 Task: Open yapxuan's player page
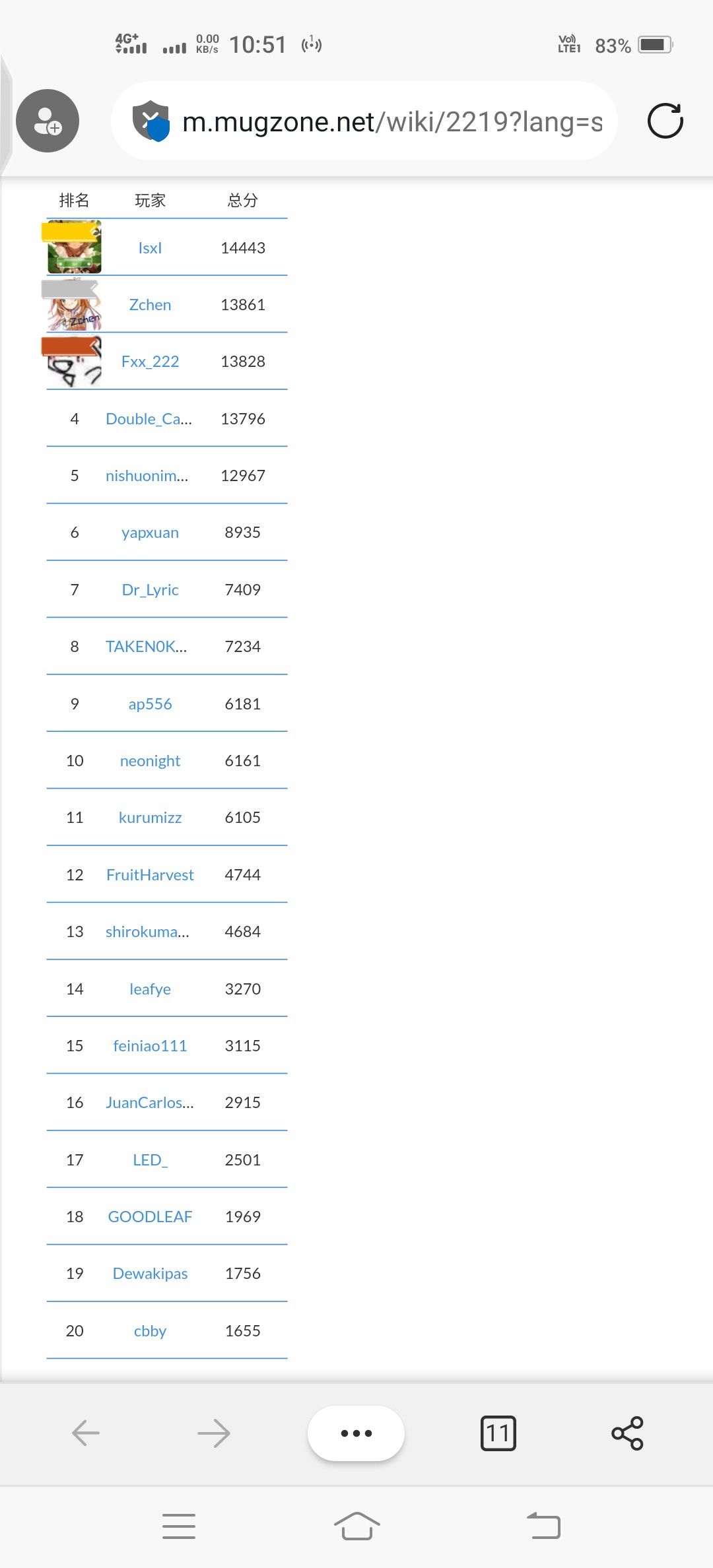150,533
